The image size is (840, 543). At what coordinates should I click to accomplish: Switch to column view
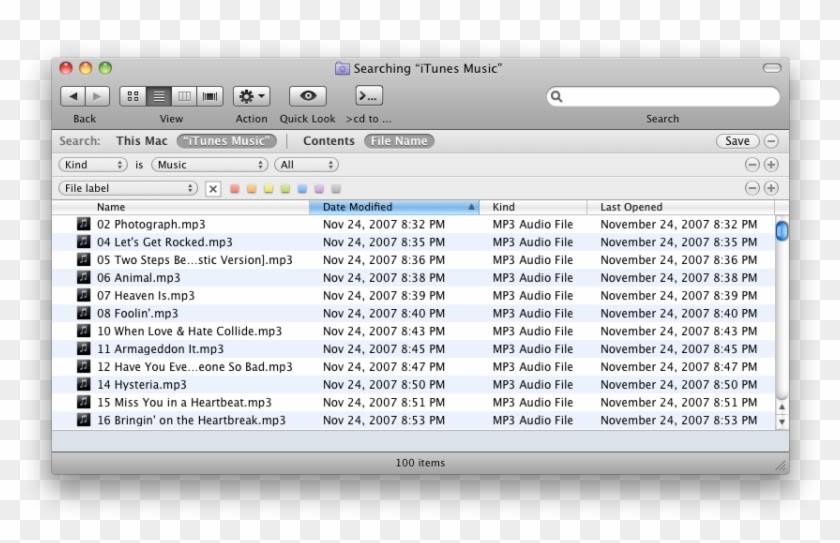[184, 96]
